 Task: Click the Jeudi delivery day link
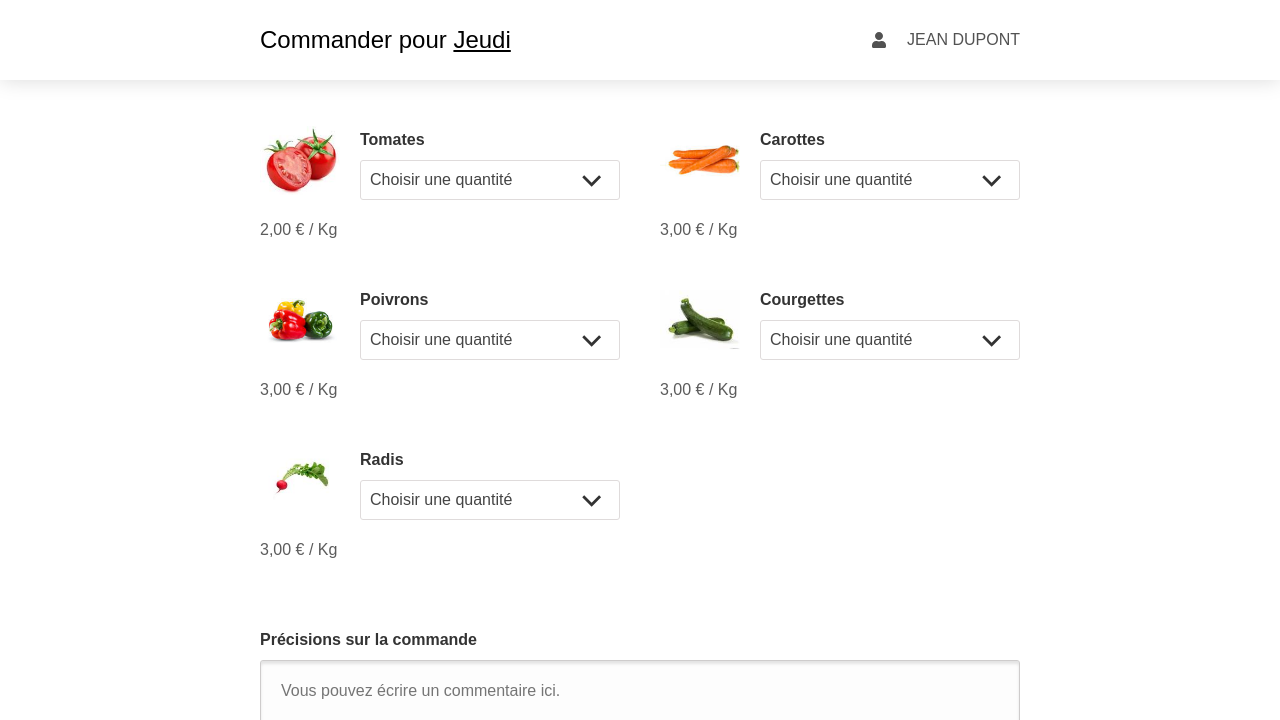(x=482, y=40)
